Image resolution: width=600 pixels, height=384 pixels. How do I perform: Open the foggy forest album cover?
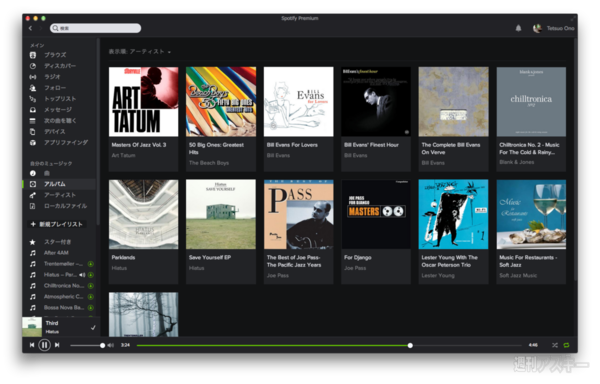click(143, 315)
